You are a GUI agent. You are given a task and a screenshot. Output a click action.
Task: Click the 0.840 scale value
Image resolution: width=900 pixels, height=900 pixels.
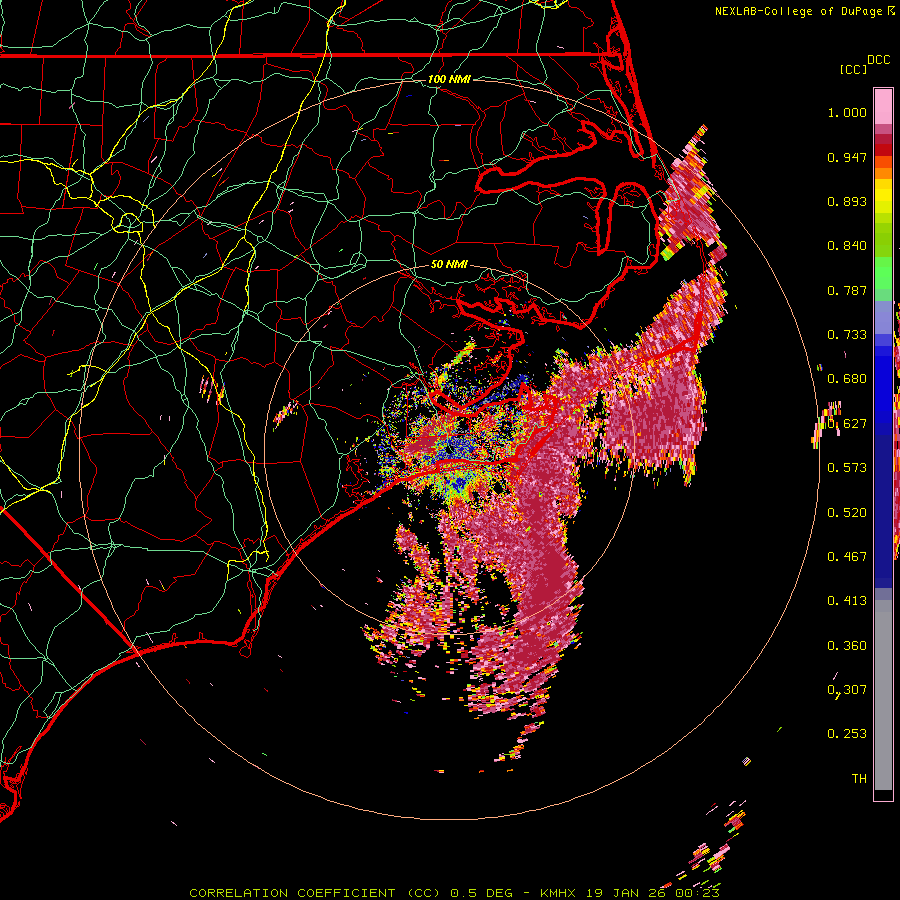point(847,246)
